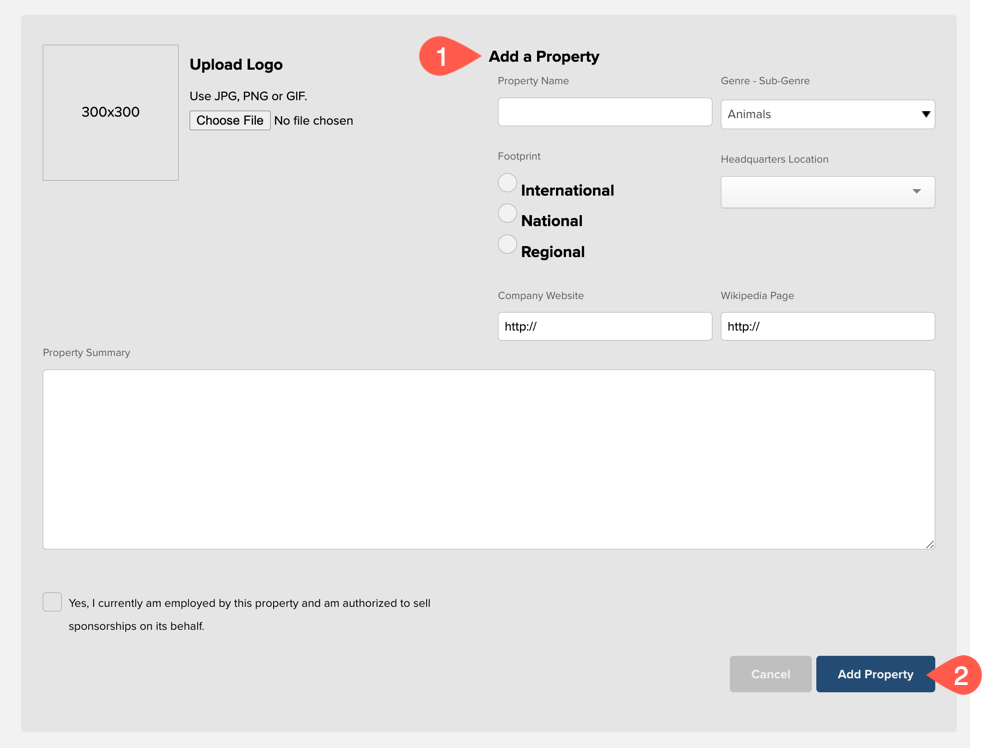Select the International footprint radio button

tap(508, 183)
